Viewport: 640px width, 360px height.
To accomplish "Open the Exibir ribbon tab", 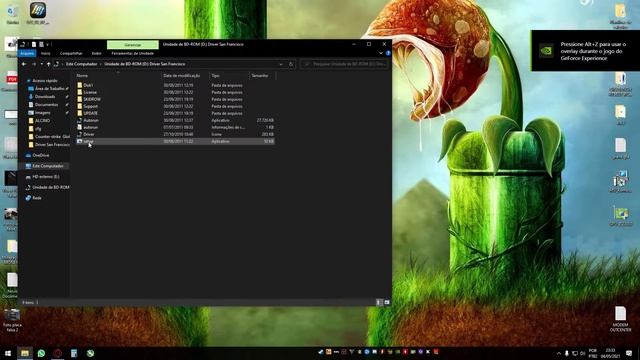I will (x=96, y=53).
